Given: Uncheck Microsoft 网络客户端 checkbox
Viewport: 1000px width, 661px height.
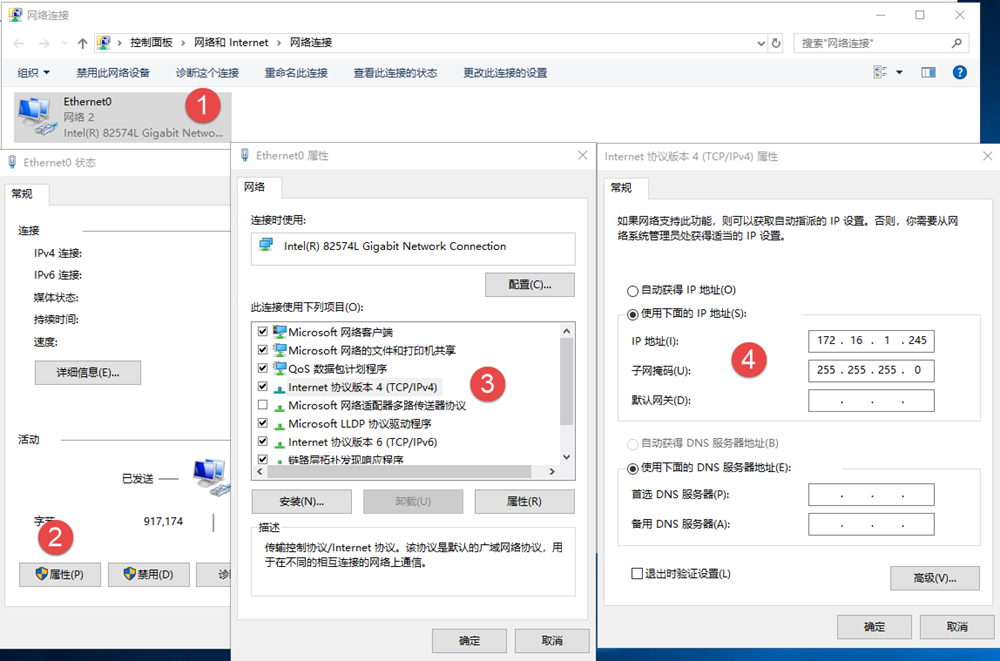Looking at the screenshot, I should pyautogui.click(x=263, y=332).
